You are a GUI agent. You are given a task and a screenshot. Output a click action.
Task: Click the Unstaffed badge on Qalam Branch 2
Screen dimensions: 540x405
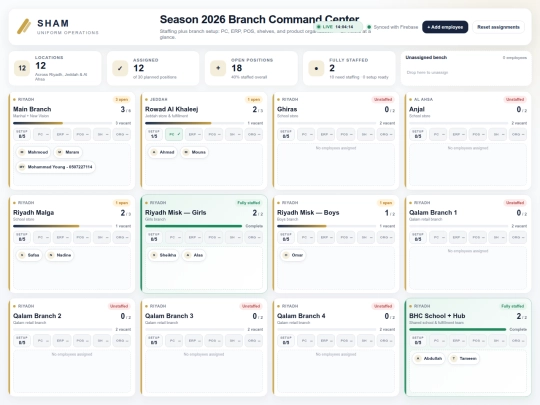[119, 306]
